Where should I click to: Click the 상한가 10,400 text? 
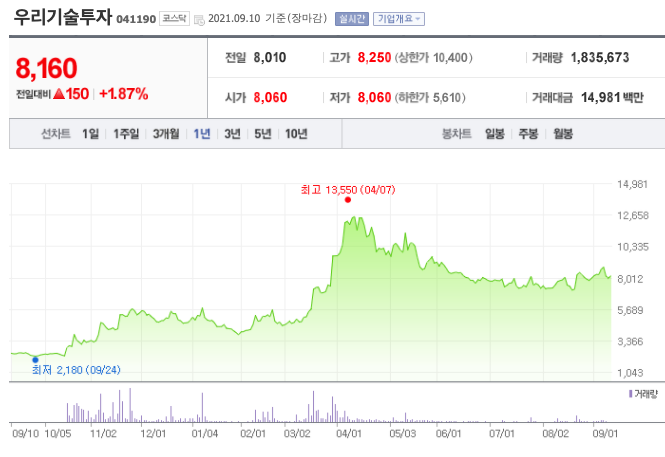(x=433, y=57)
